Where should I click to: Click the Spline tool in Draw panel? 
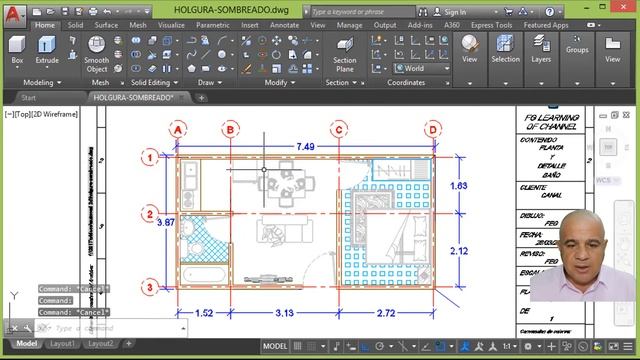(x=191, y=54)
